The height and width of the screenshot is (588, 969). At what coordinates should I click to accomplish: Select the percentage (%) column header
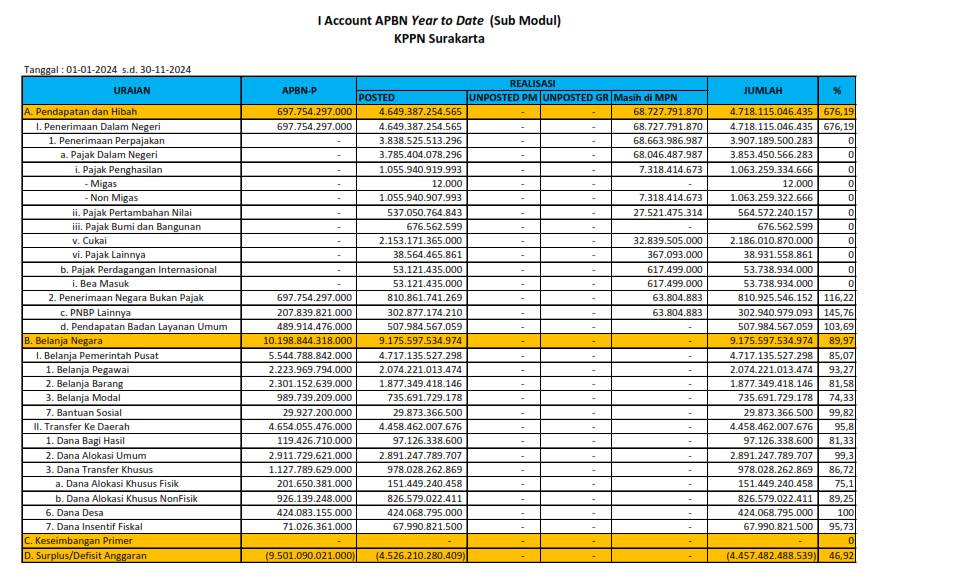(x=836, y=91)
